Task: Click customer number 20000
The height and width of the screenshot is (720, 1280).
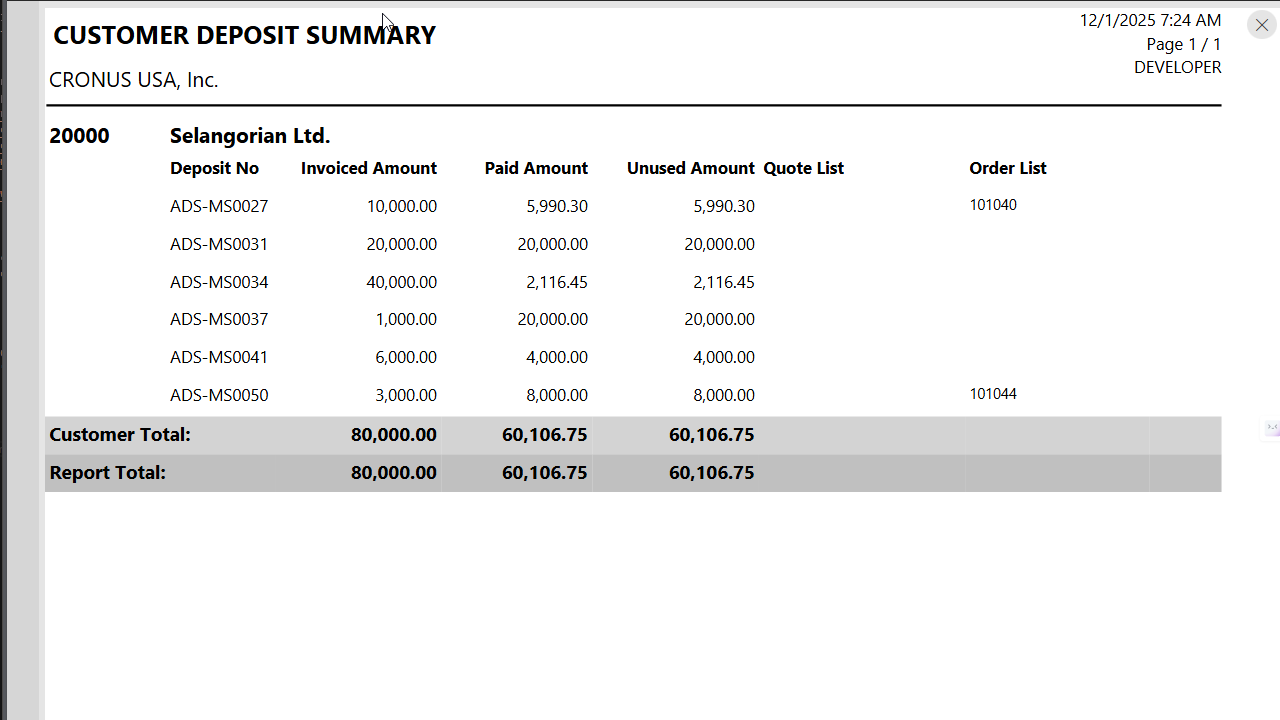Action: (79, 136)
